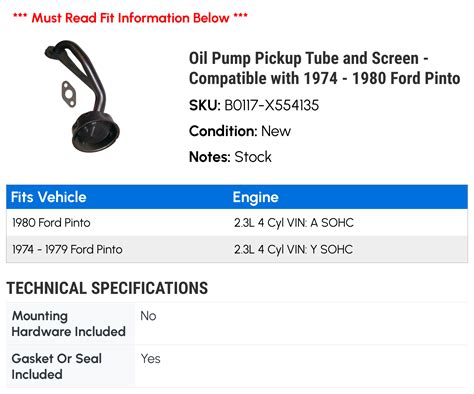This screenshot has height=394, width=474.
Task: Select the 1974 - 1979 Ford Pinto row
Action: pyautogui.click(x=237, y=249)
